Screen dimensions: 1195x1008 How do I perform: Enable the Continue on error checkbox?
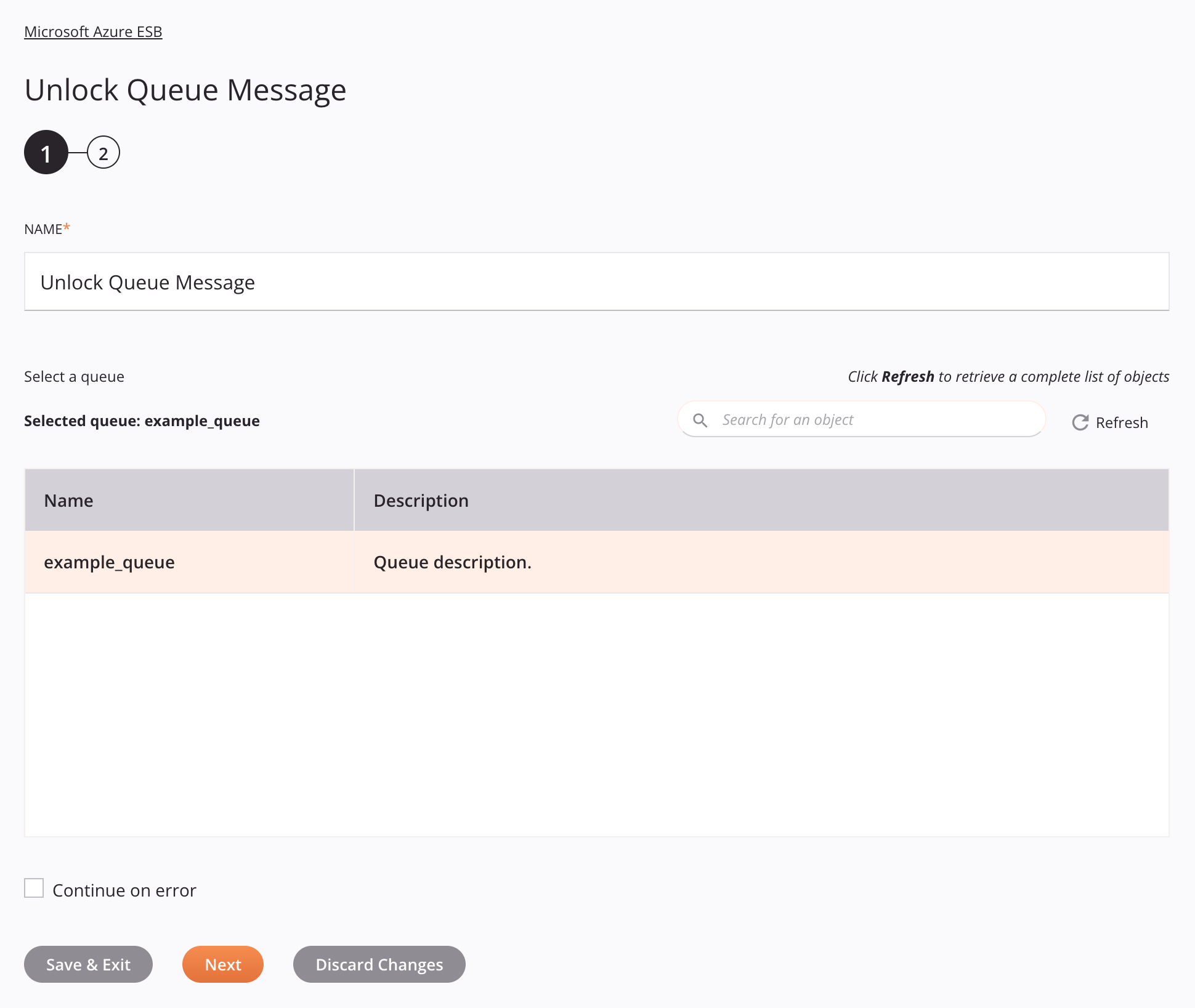34,888
